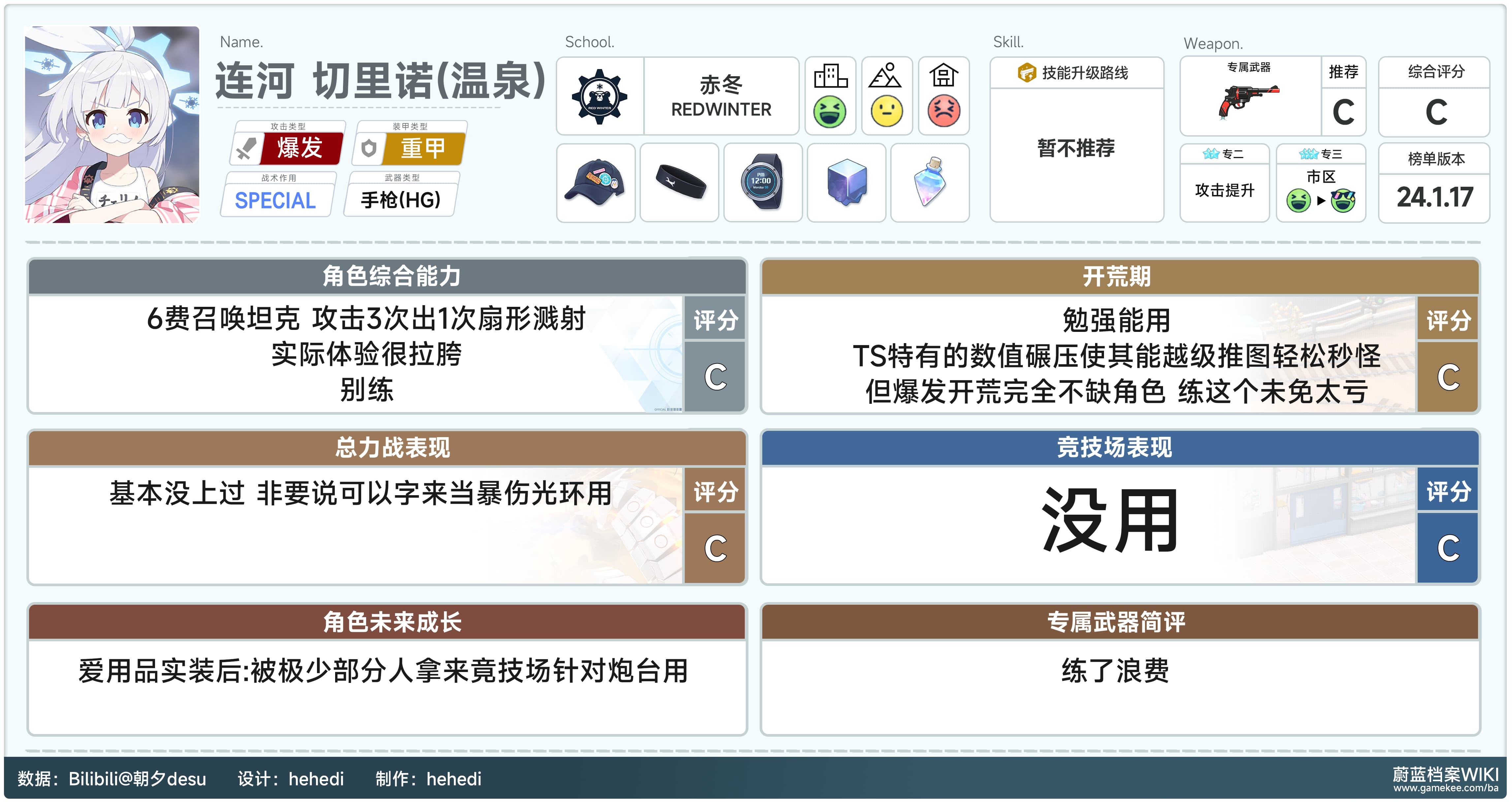Viewport: 1512px width, 802px height.
Task: Click the Red Winter school emblem
Action: point(599,96)
